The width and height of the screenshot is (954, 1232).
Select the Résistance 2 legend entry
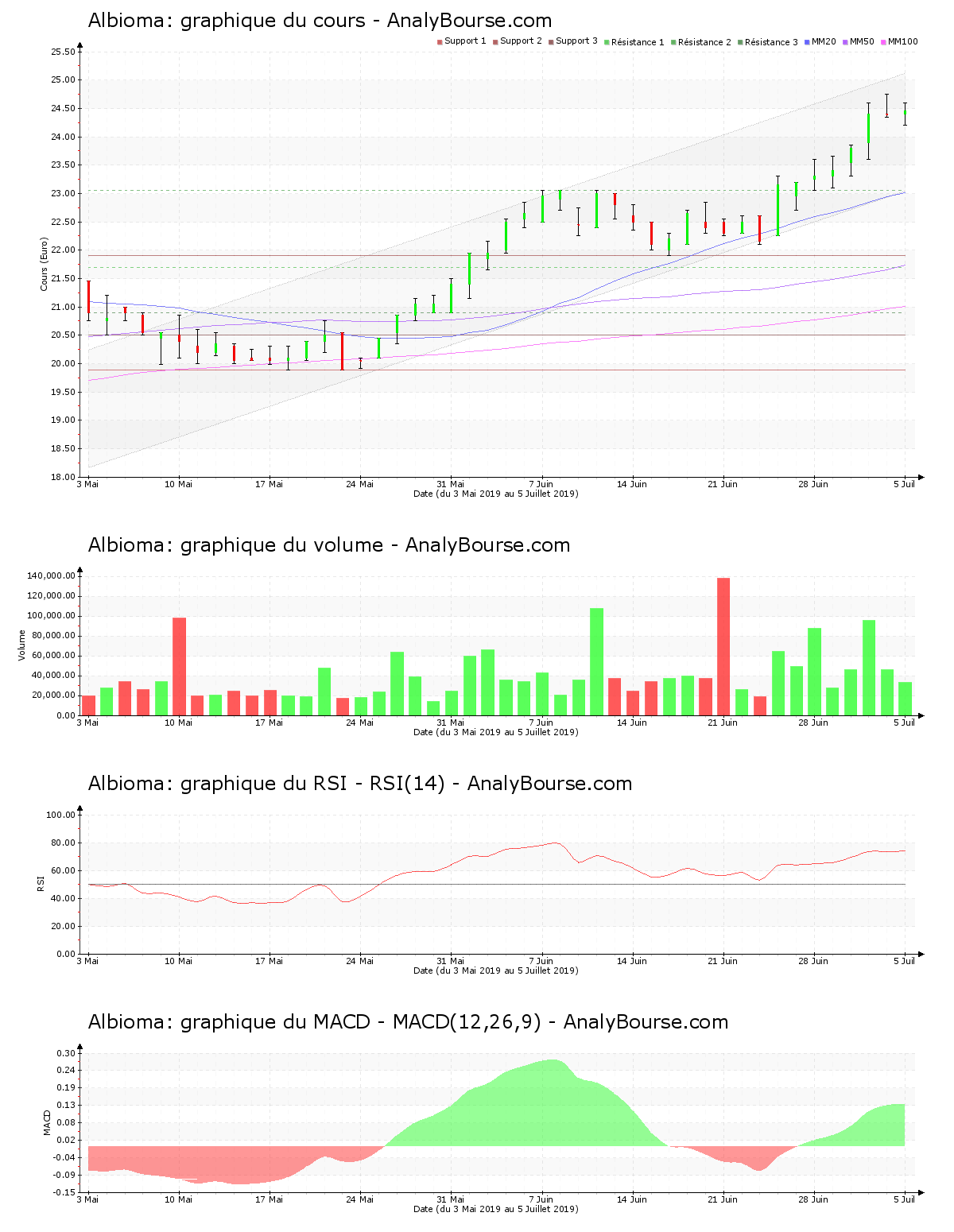(701, 42)
